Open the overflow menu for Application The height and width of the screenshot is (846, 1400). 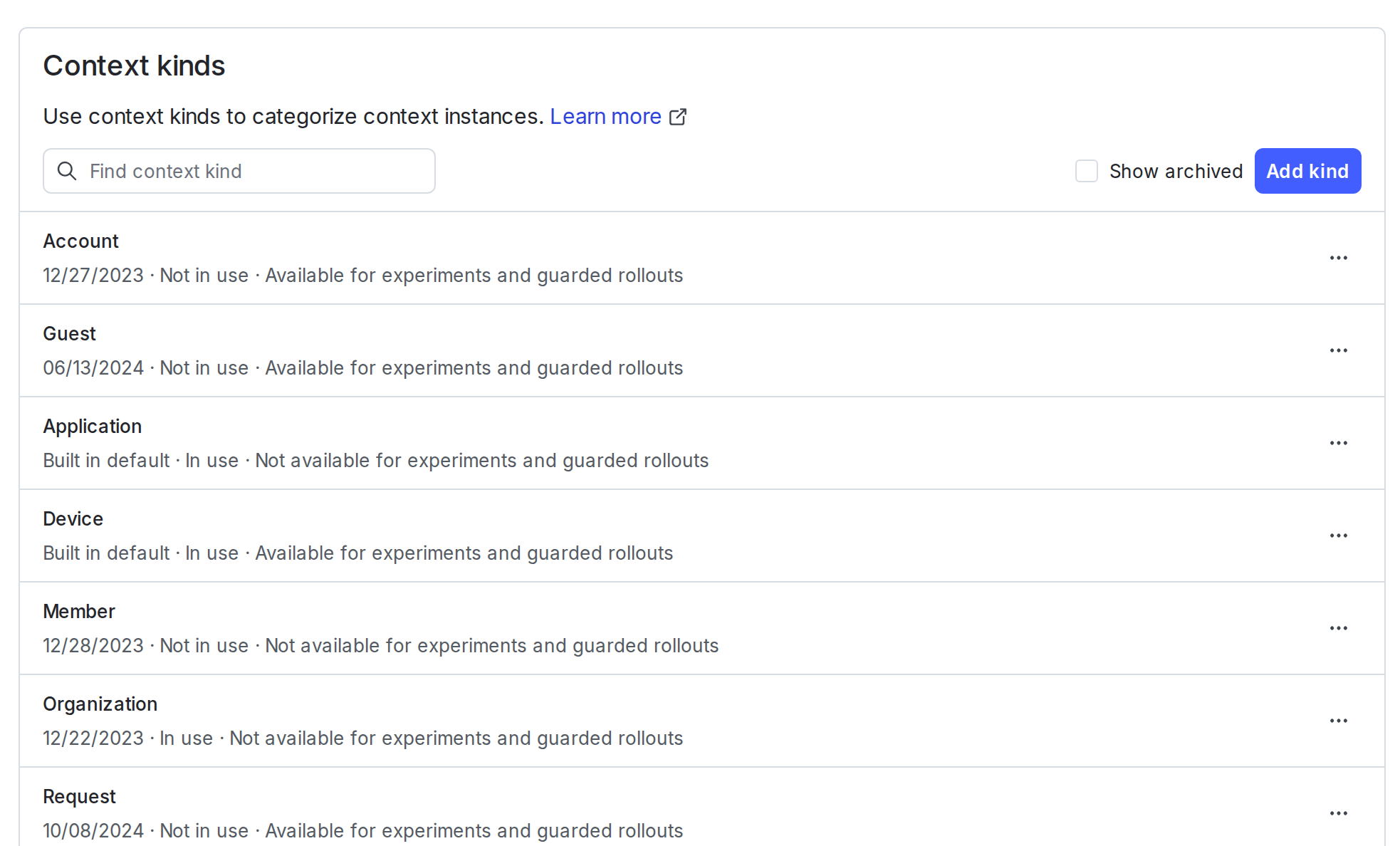coord(1339,442)
